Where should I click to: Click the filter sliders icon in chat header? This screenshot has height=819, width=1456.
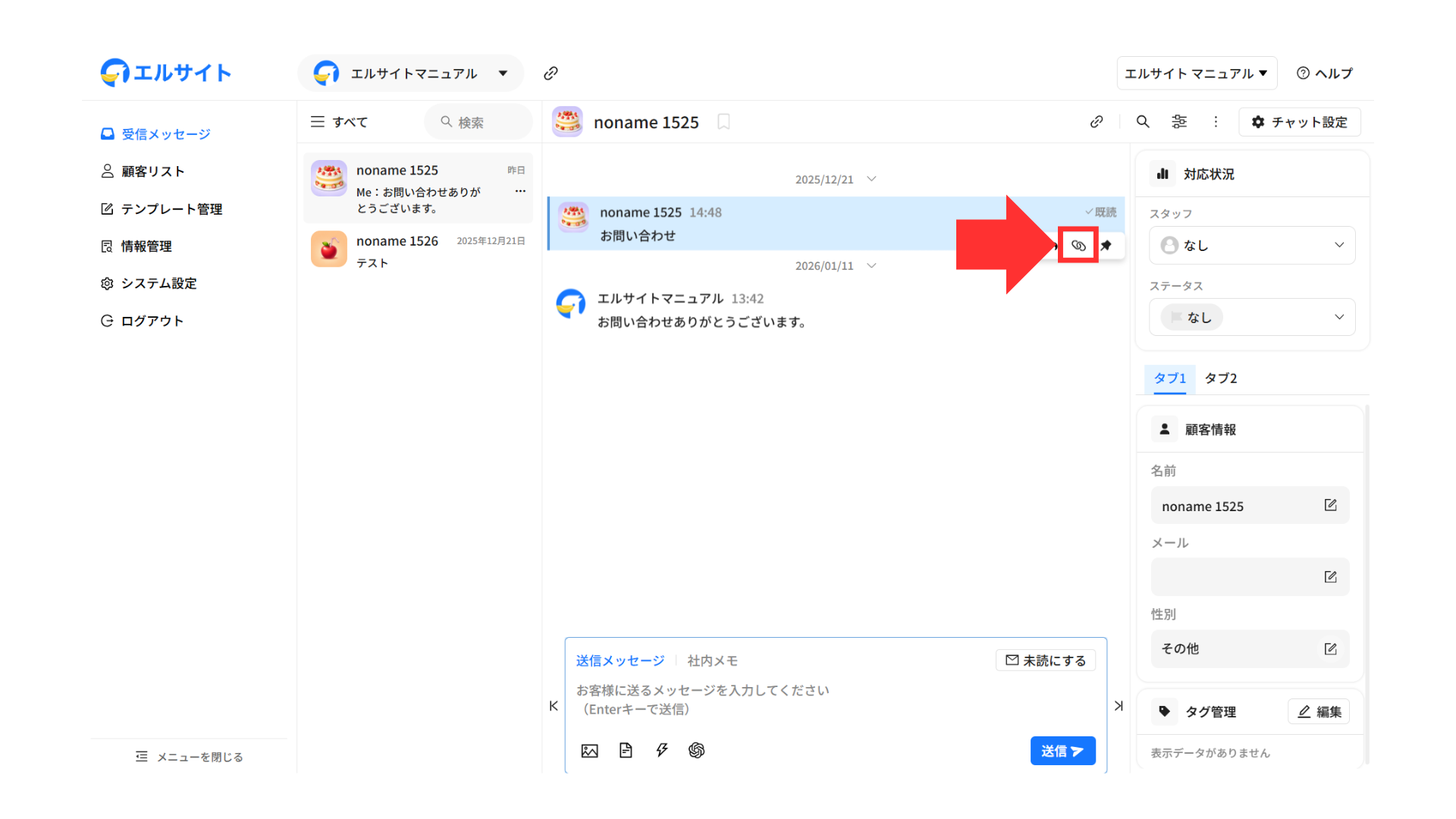pos(1179,122)
